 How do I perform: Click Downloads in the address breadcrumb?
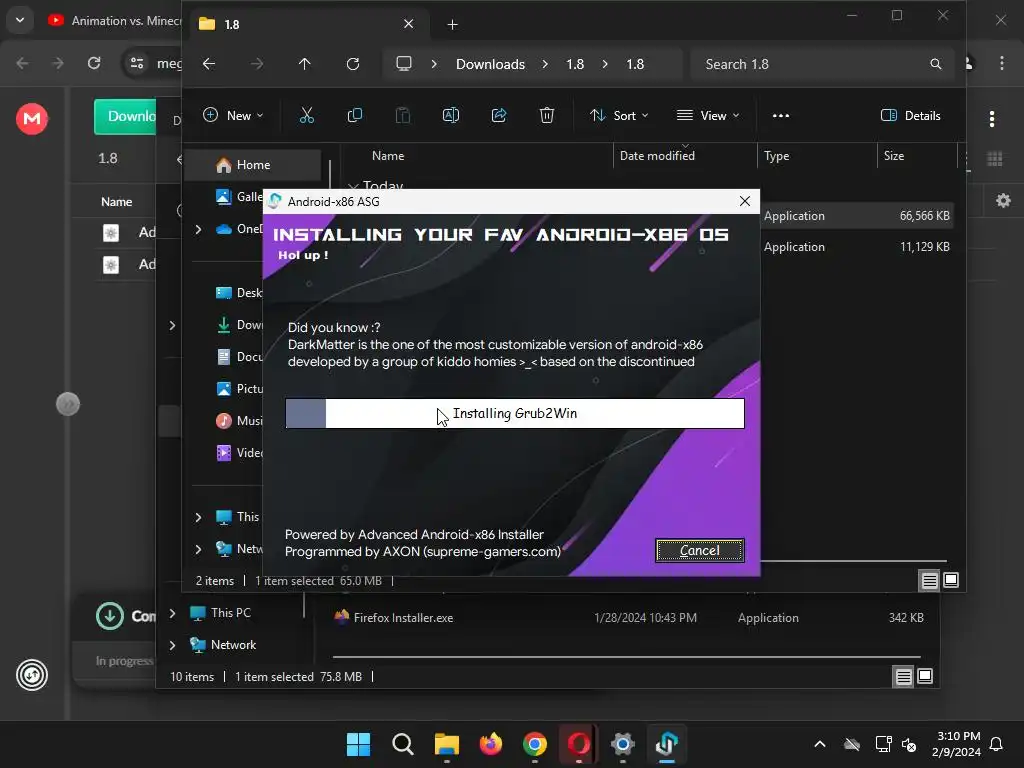pos(490,64)
